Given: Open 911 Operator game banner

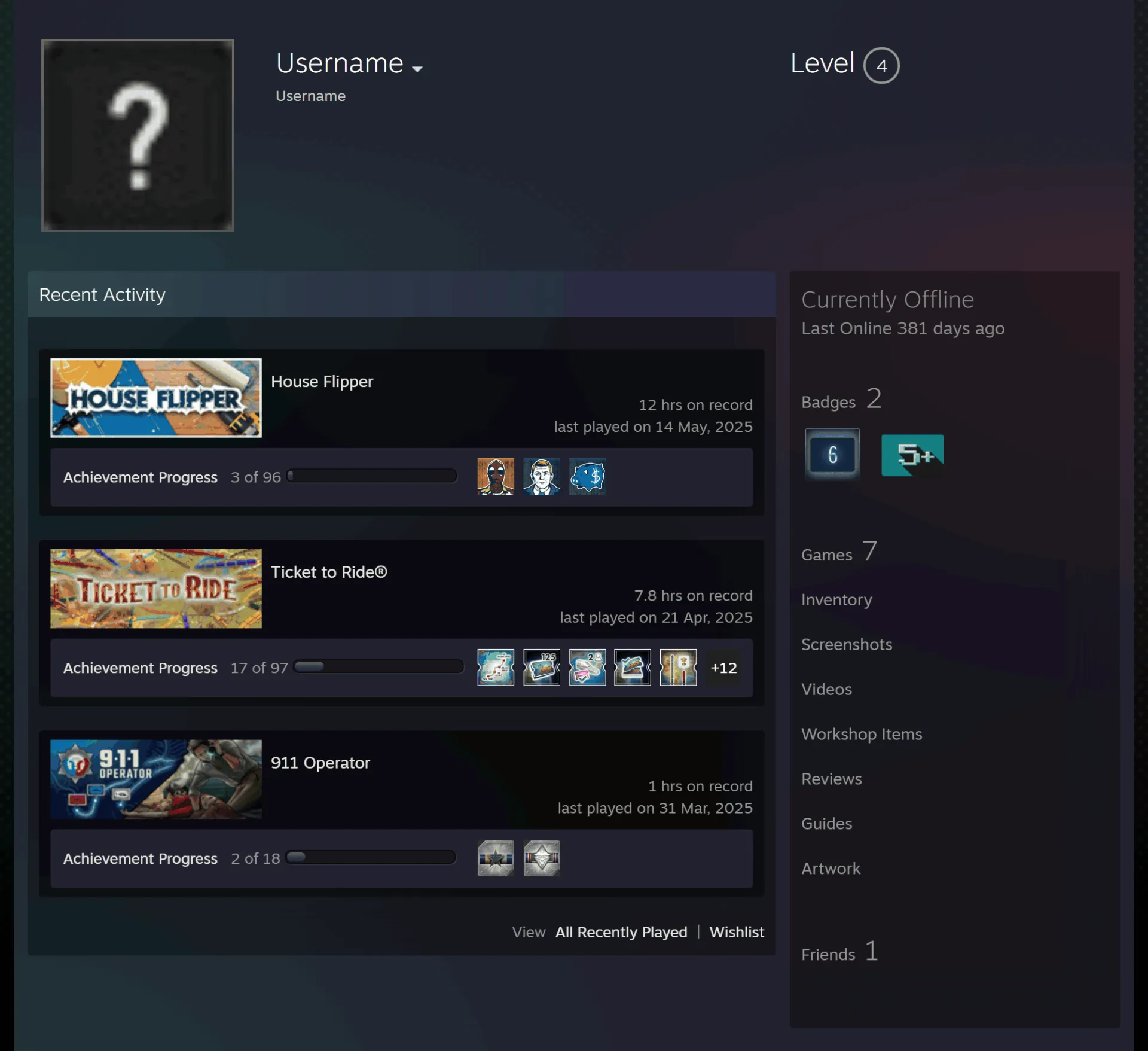Looking at the screenshot, I should point(156,779).
